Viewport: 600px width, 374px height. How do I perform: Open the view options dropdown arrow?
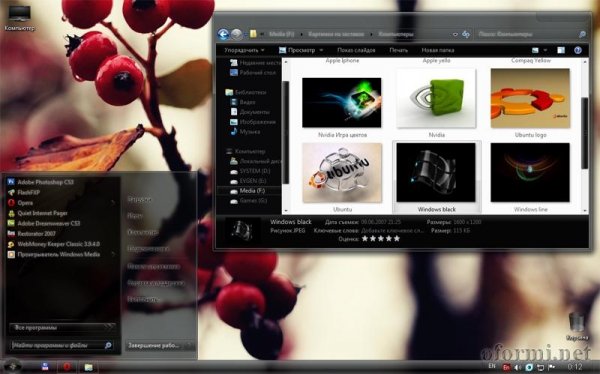[545, 50]
